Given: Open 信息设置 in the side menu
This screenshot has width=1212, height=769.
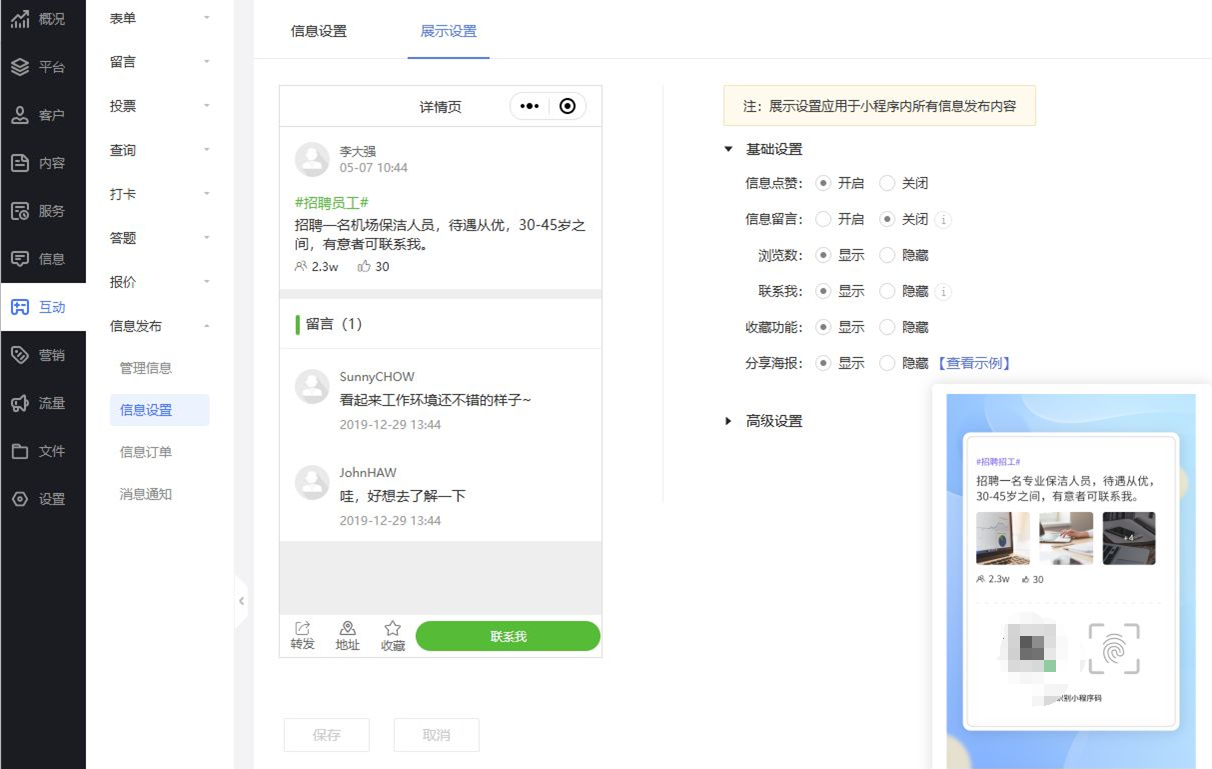Looking at the screenshot, I should pyautogui.click(x=159, y=410).
